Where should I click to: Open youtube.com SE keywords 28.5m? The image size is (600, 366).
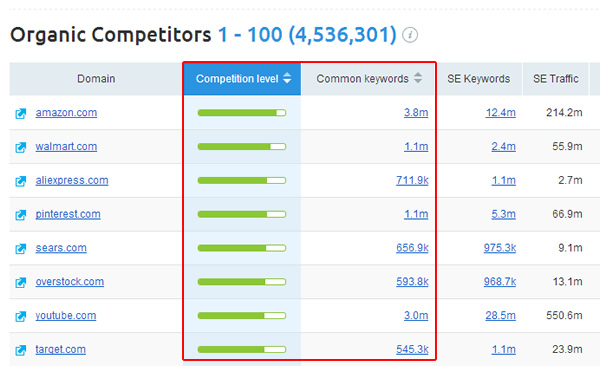[501, 315]
